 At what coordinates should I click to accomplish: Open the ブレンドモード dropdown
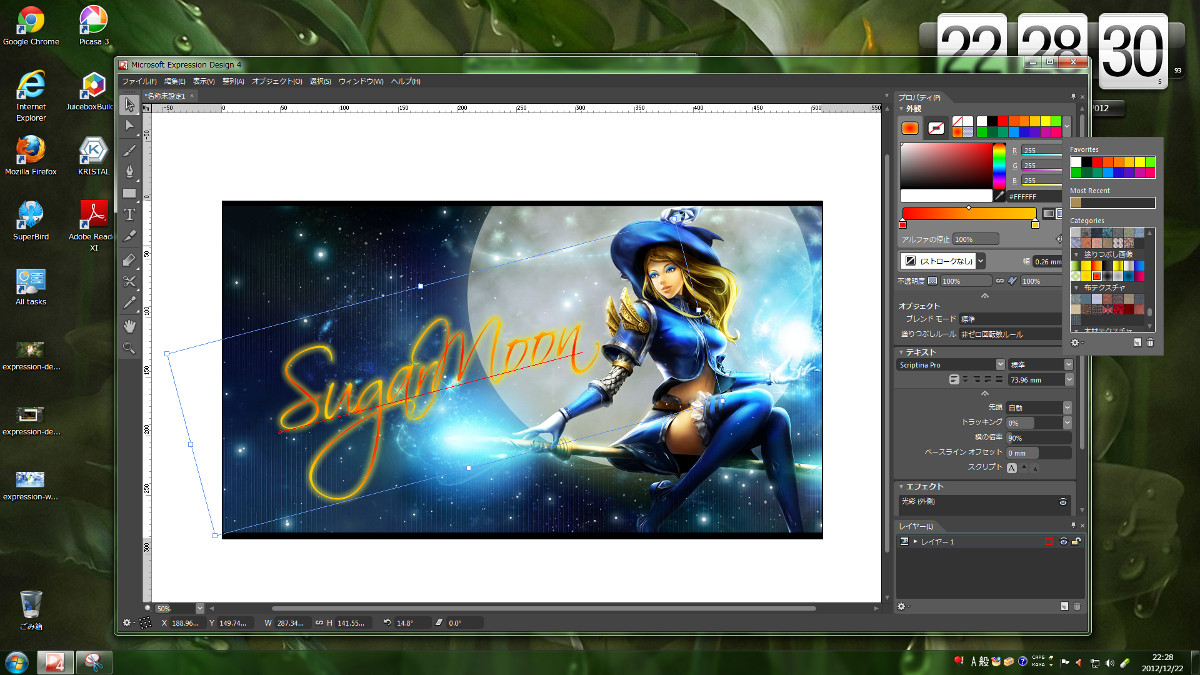click(1009, 318)
